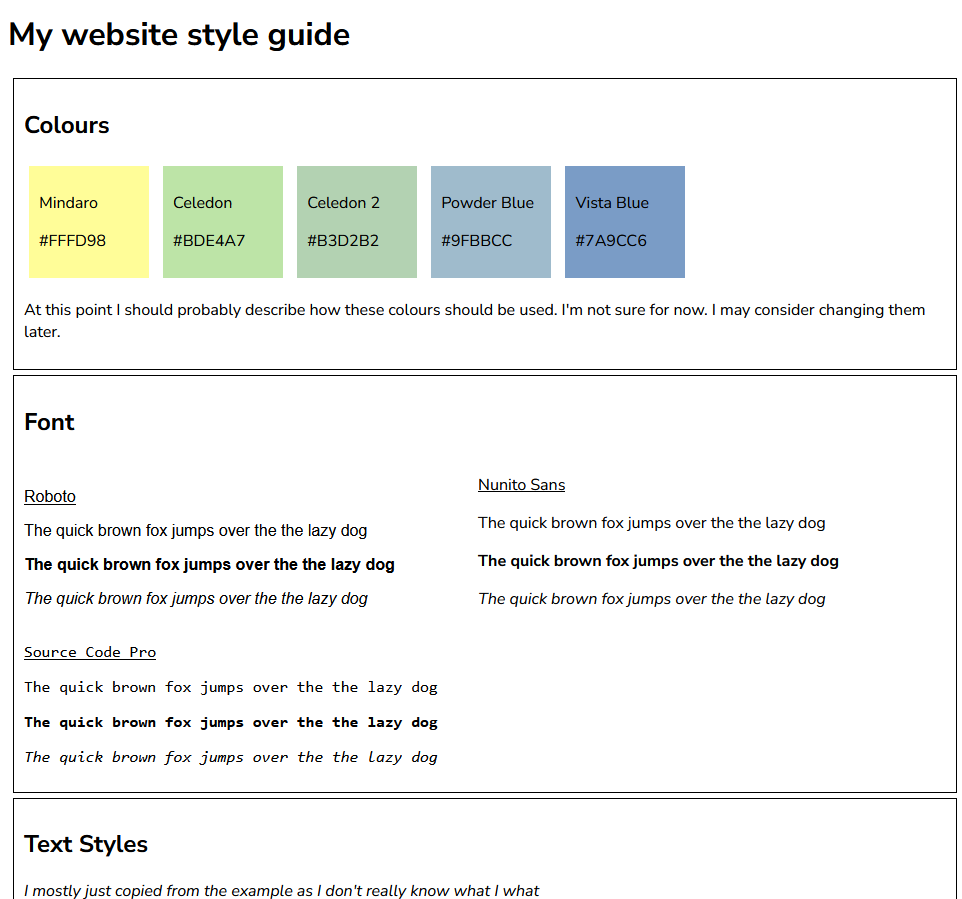Click the Nunito Sans underlined heading
This screenshot has height=899, width=962.
521,484
